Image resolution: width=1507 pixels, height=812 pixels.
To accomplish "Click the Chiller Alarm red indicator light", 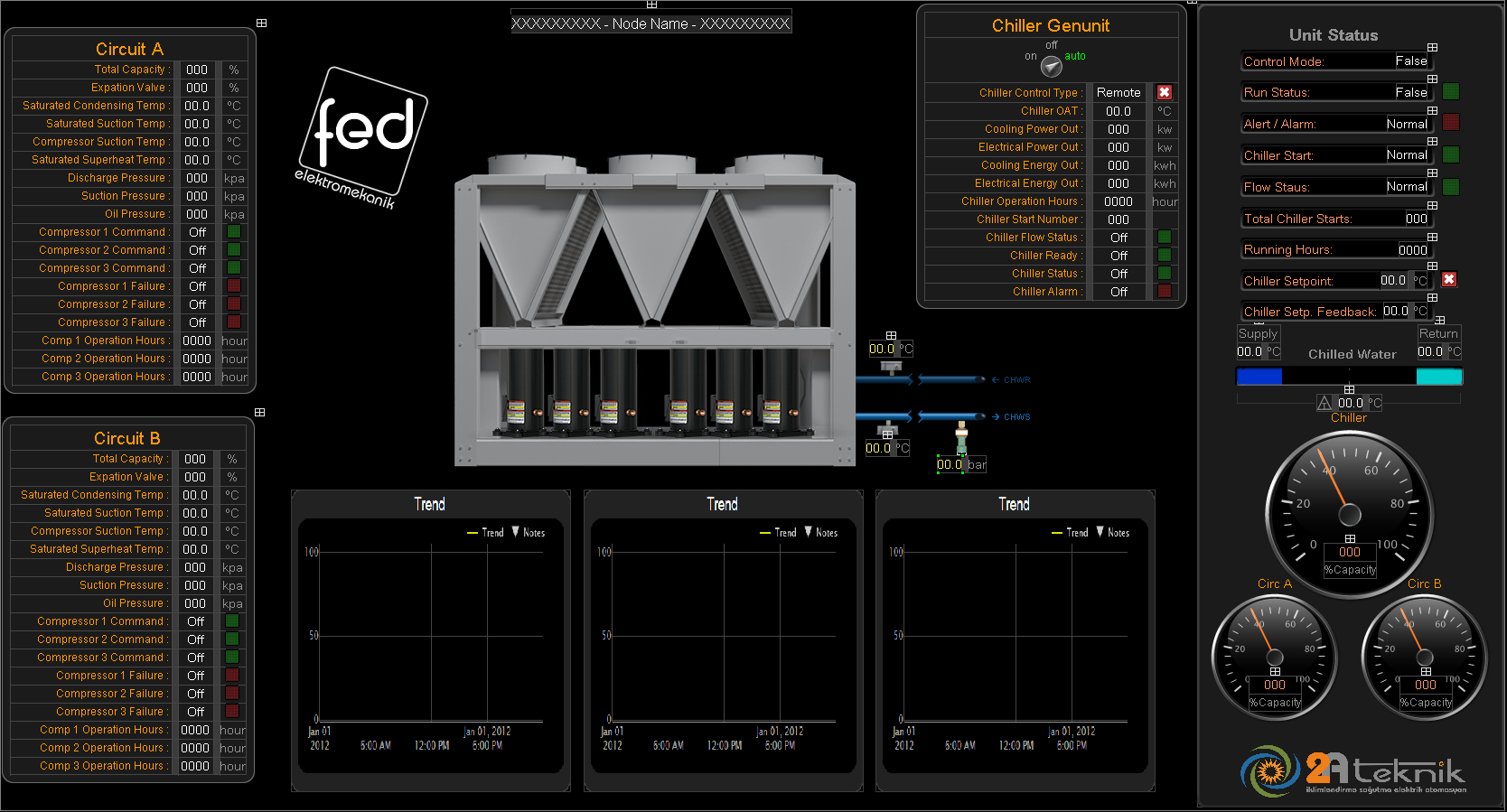I will point(1165,292).
